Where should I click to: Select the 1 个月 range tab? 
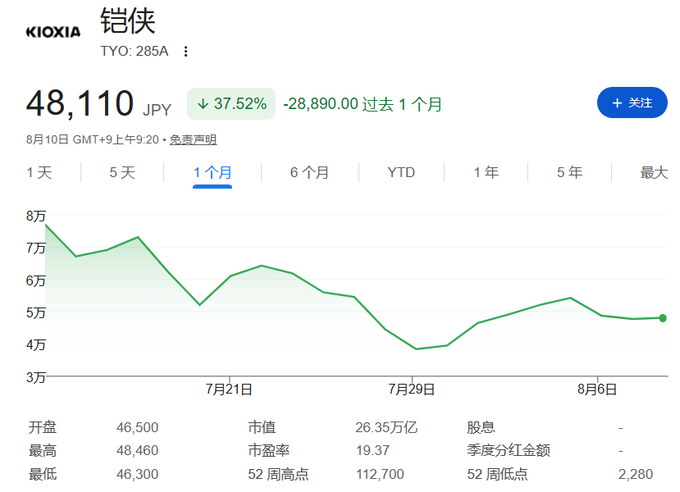click(x=212, y=173)
